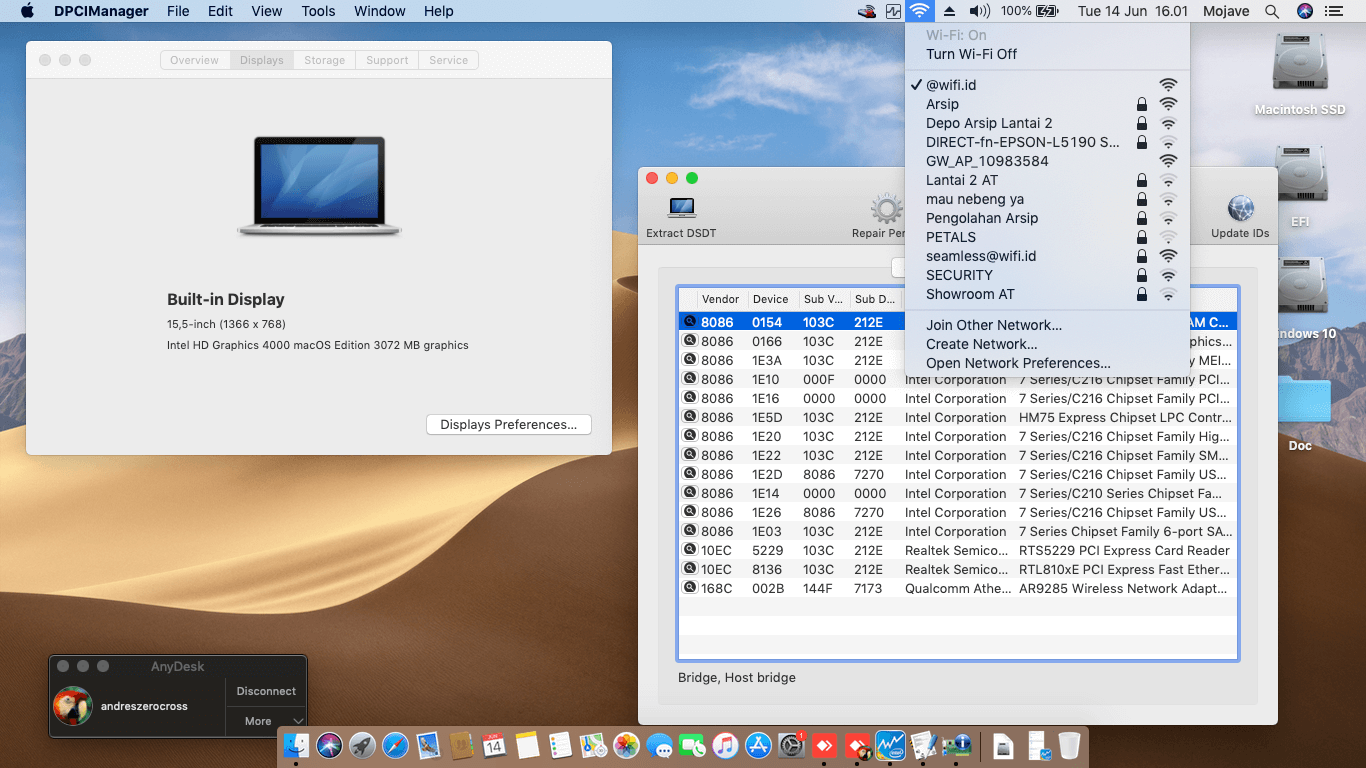Select the AR9285 Wireless Network Adapter row
The height and width of the screenshot is (768, 1366).
point(957,588)
